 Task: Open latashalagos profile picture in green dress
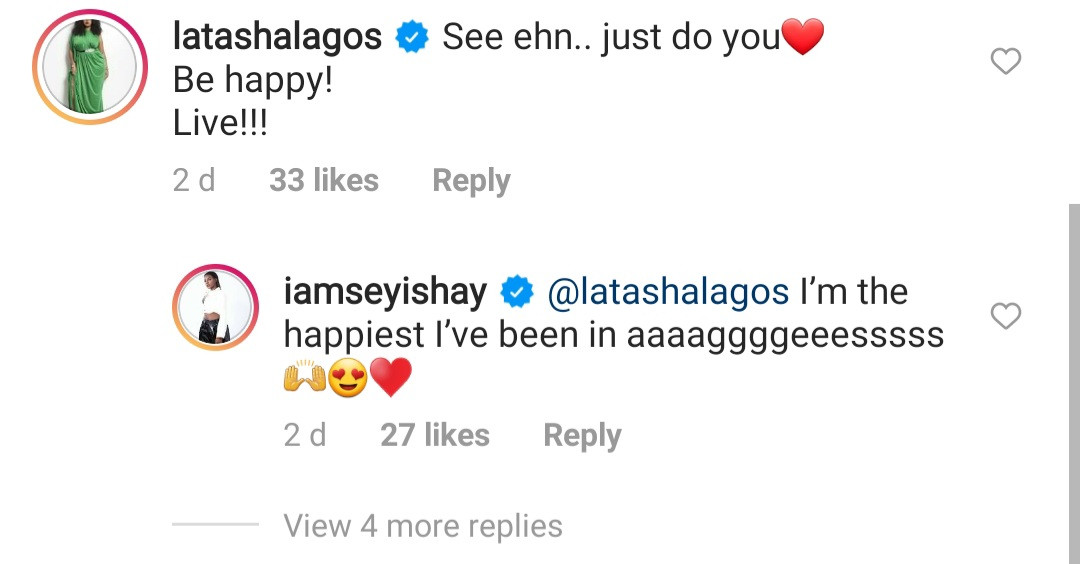90,67
